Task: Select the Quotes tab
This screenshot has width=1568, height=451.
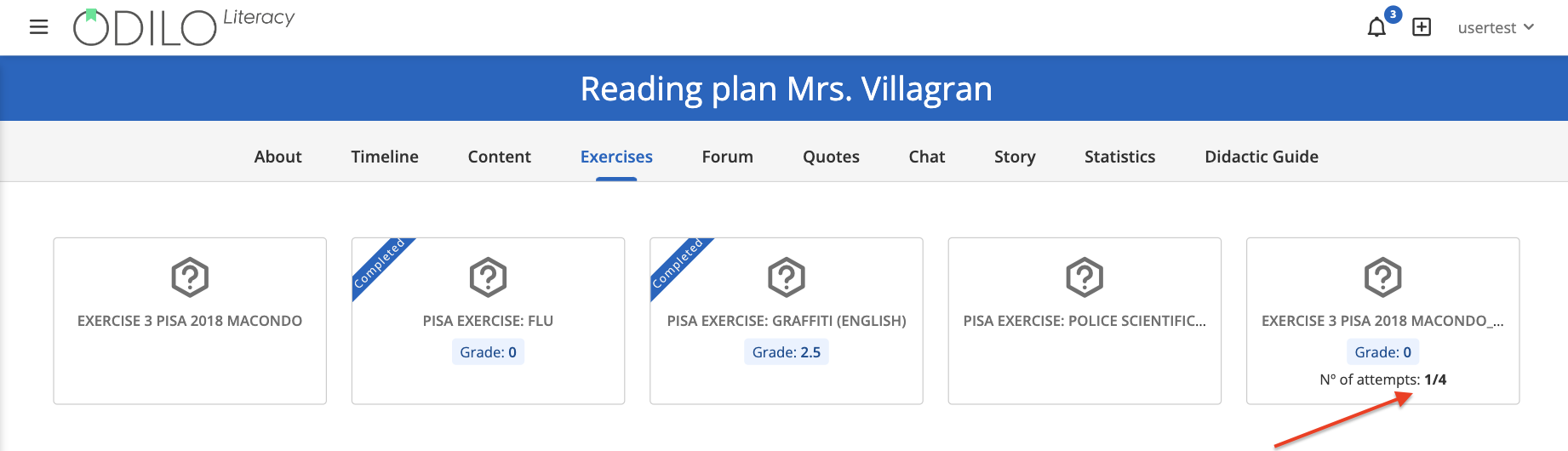Action: (x=831, y=157)
